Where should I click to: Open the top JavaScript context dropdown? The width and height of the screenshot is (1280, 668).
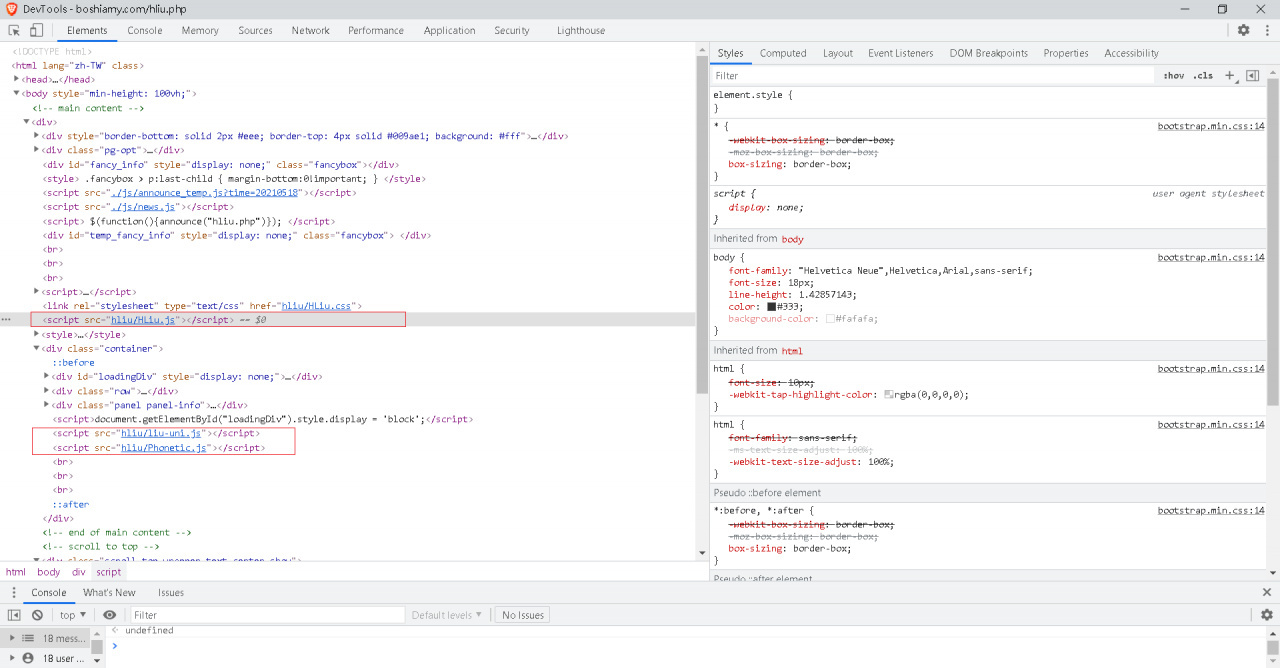[x=73, y=615]
